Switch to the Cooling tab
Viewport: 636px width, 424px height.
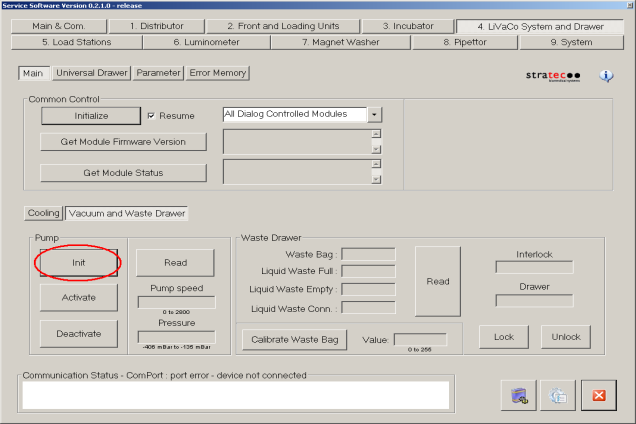[x=43, y=213]
